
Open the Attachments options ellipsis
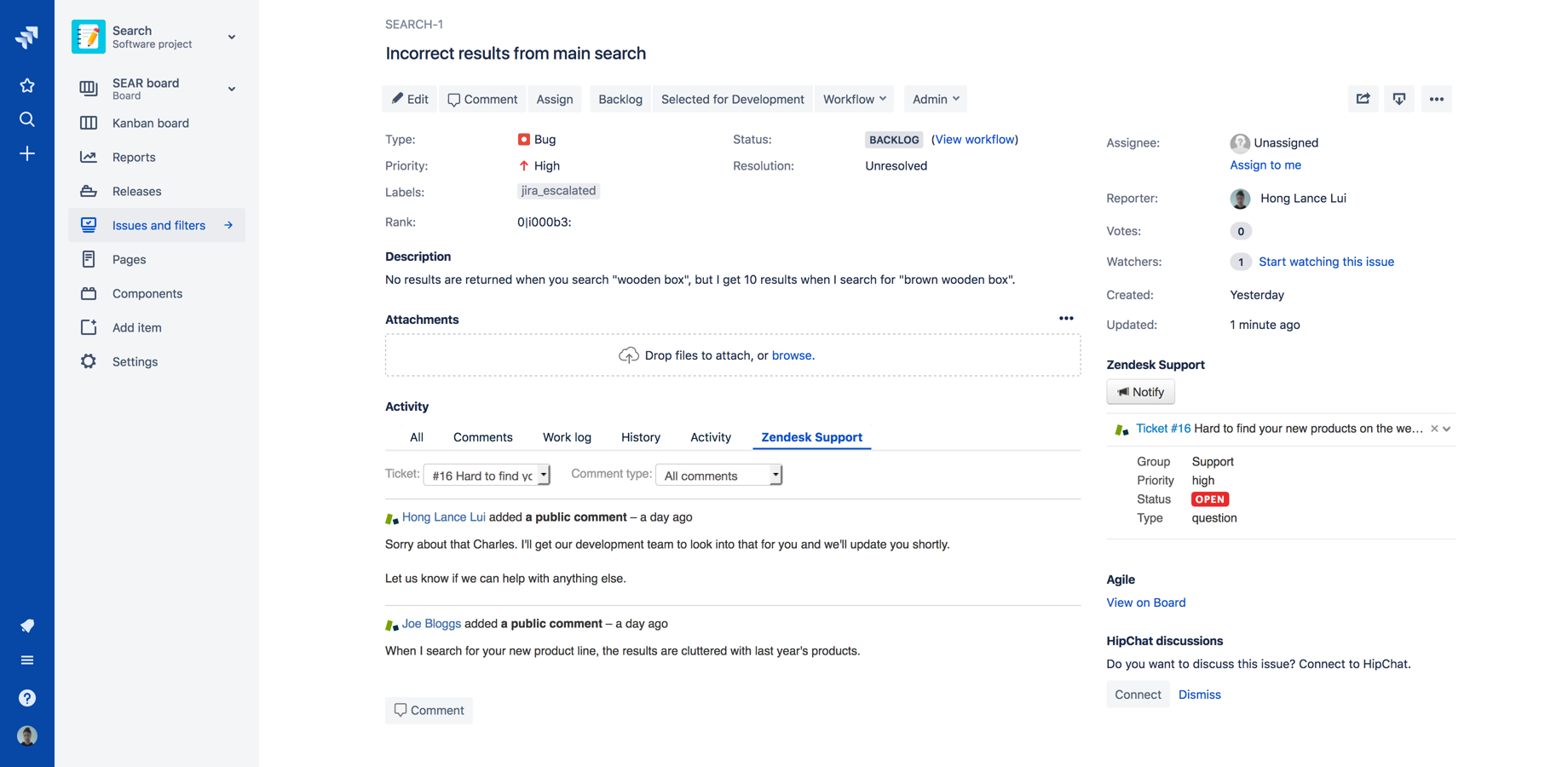[1066, 318]
